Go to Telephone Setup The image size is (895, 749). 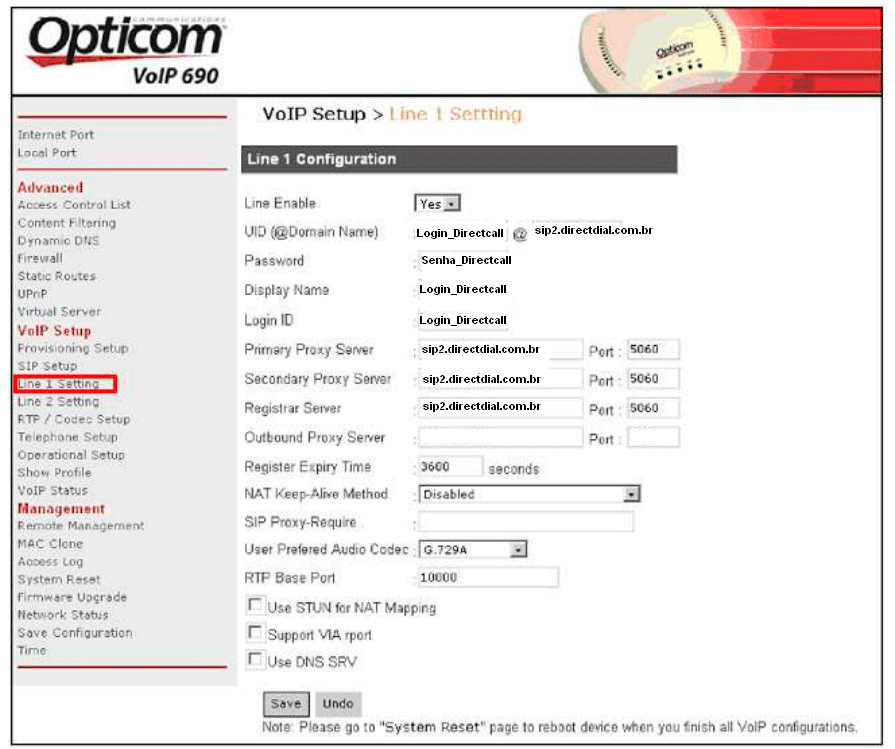[68, 437]
